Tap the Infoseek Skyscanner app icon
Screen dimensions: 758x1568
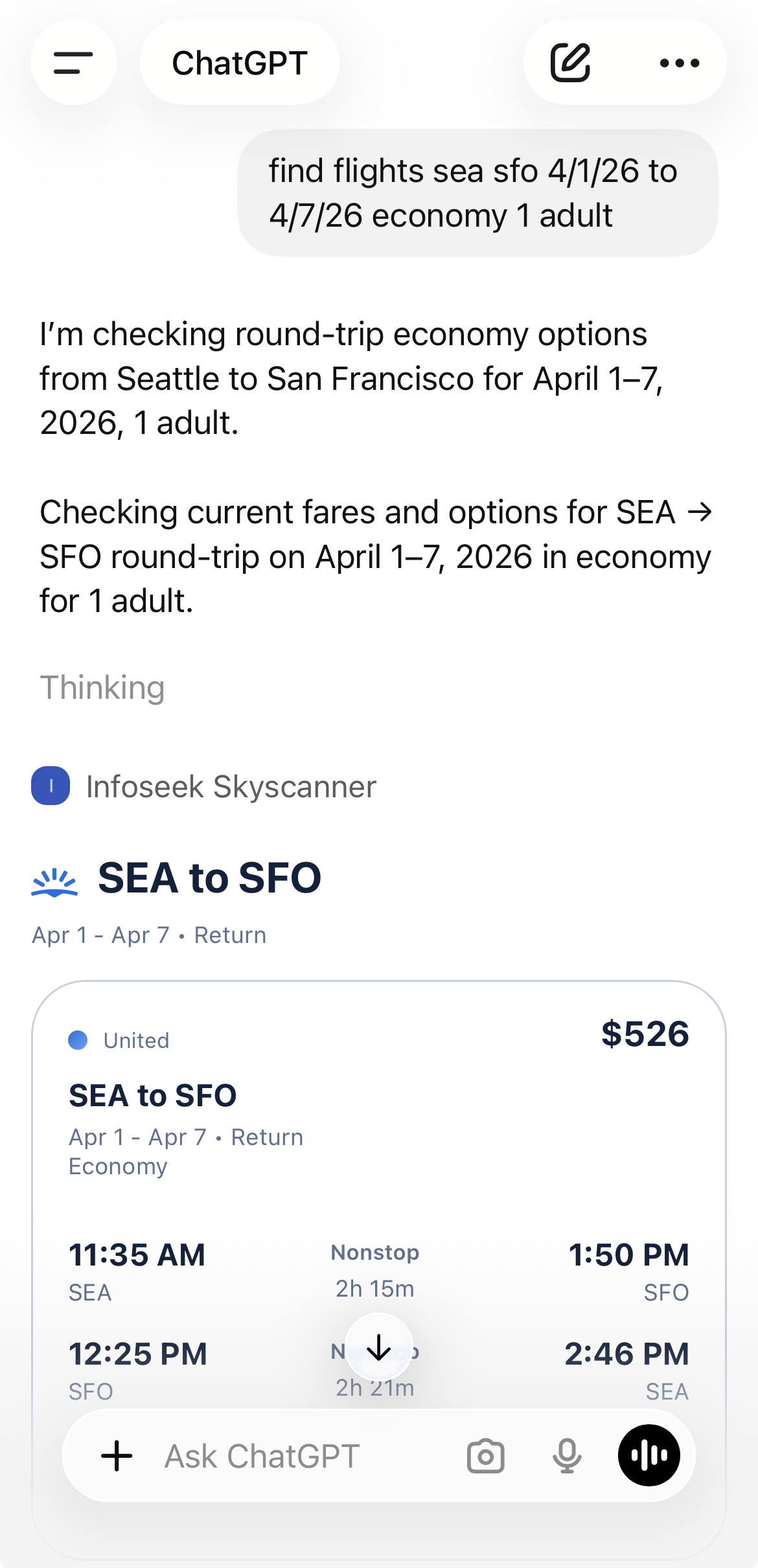pos(51,786)
